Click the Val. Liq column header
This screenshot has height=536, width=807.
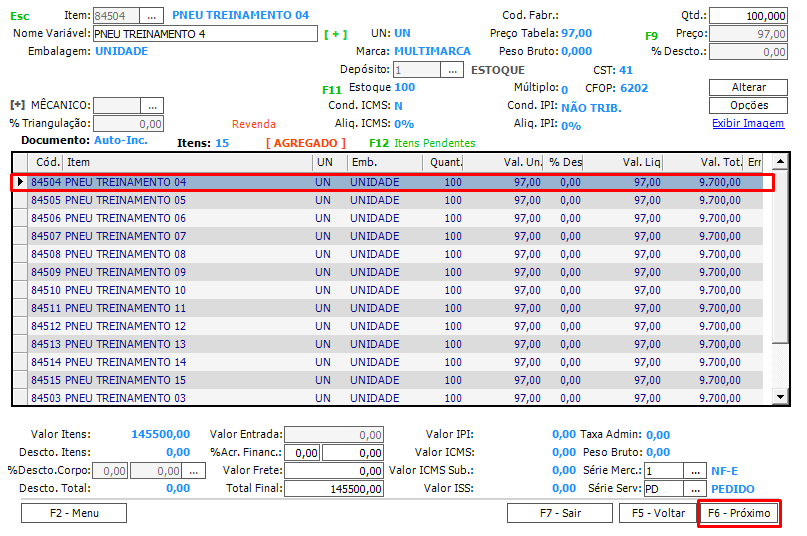click(x=623, y=162)
